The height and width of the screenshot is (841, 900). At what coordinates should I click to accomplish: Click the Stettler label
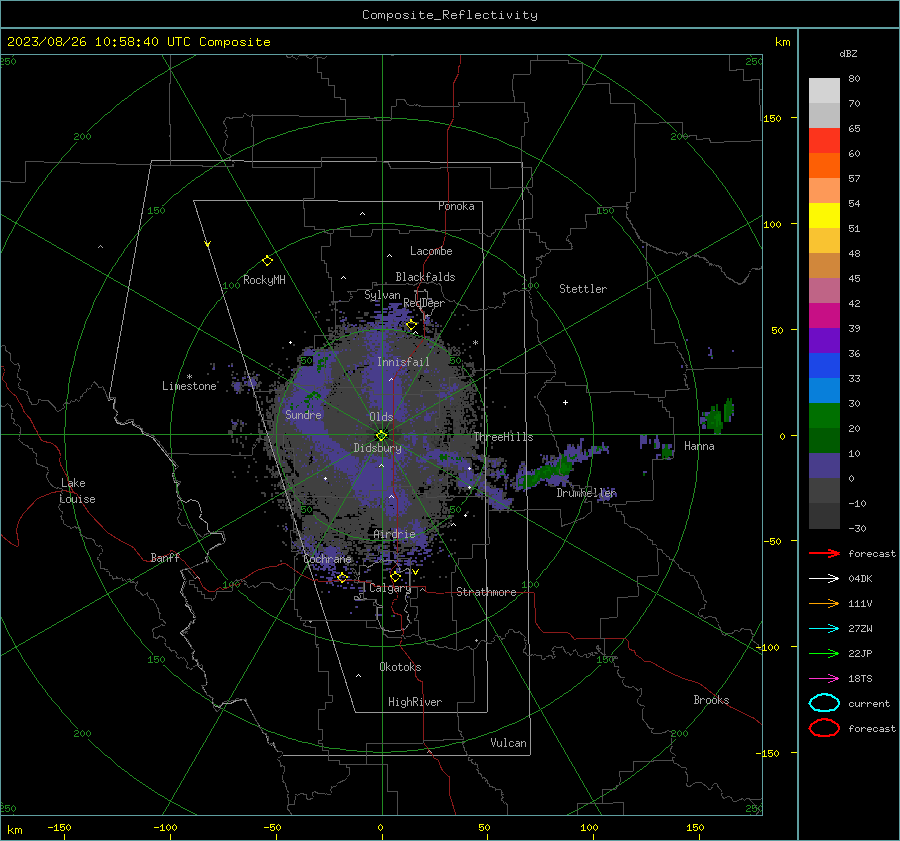pyautogui.click(x=583, y=289)
